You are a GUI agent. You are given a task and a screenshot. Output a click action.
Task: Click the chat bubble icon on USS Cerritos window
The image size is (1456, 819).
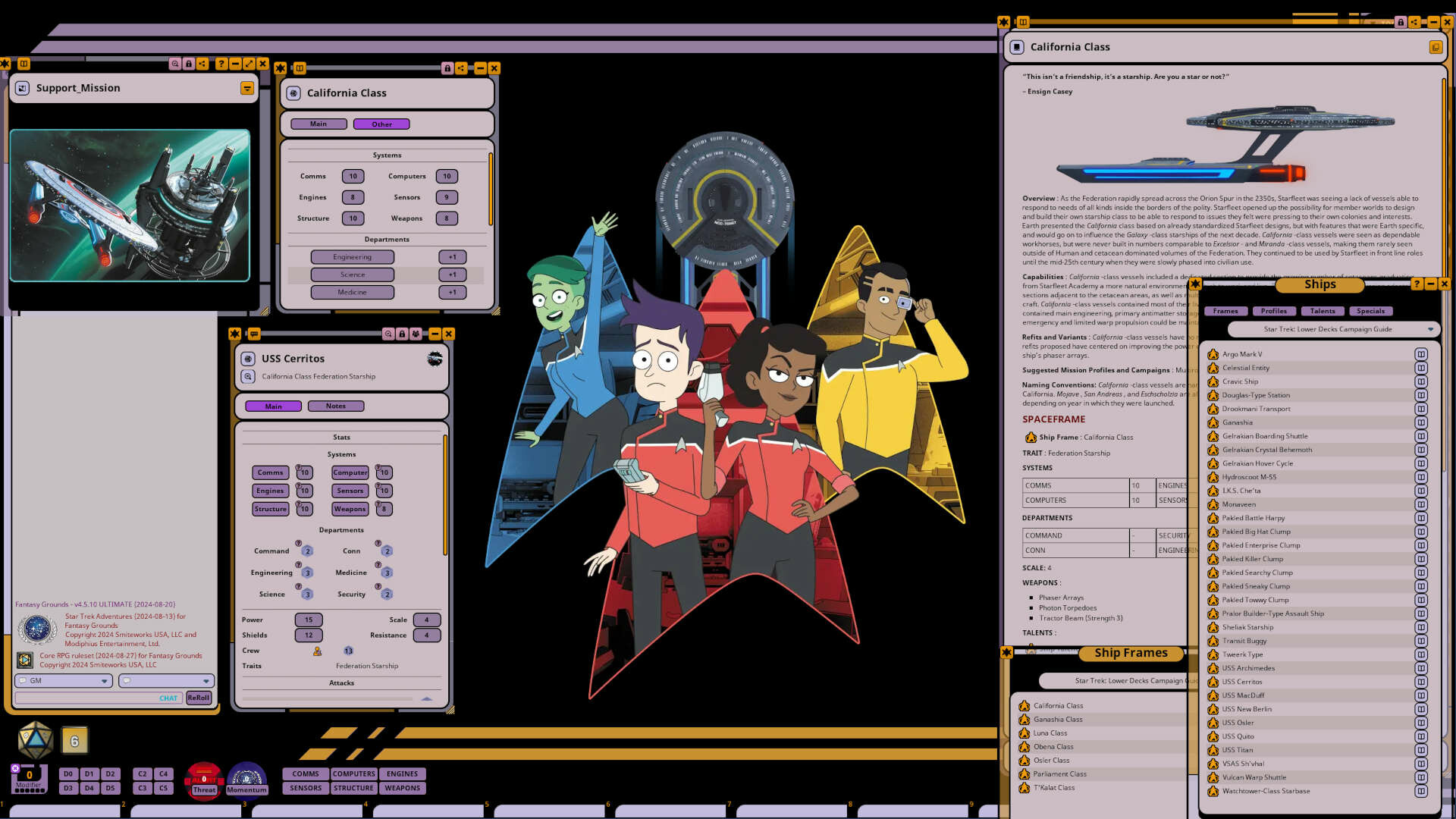(x=253, y=334)
